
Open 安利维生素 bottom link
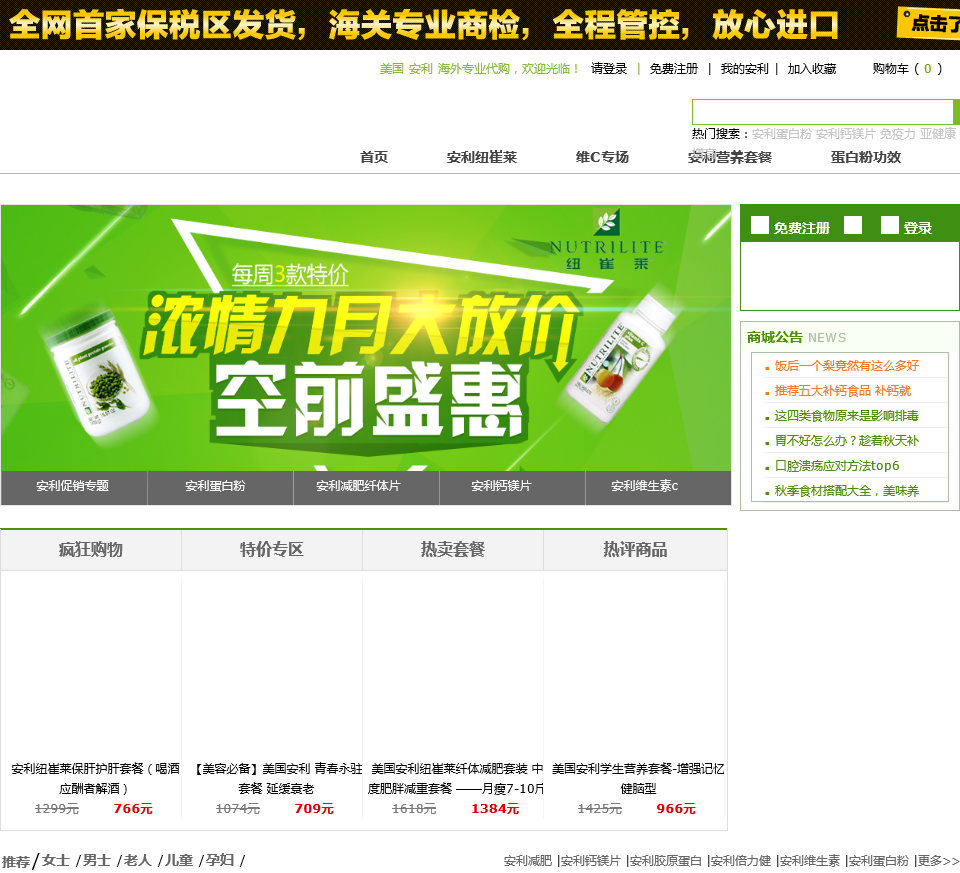click(x=810, y=861)
